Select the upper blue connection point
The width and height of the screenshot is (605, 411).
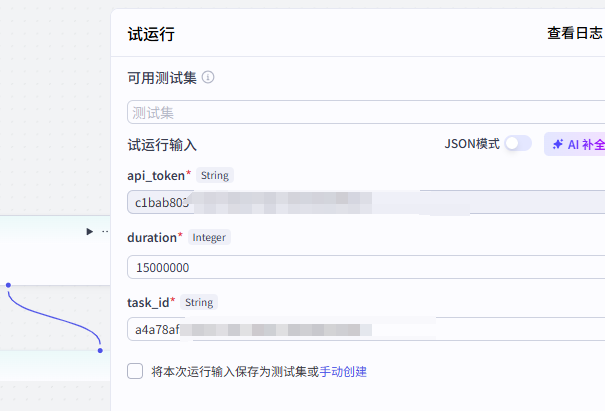(x=8, y=285)
